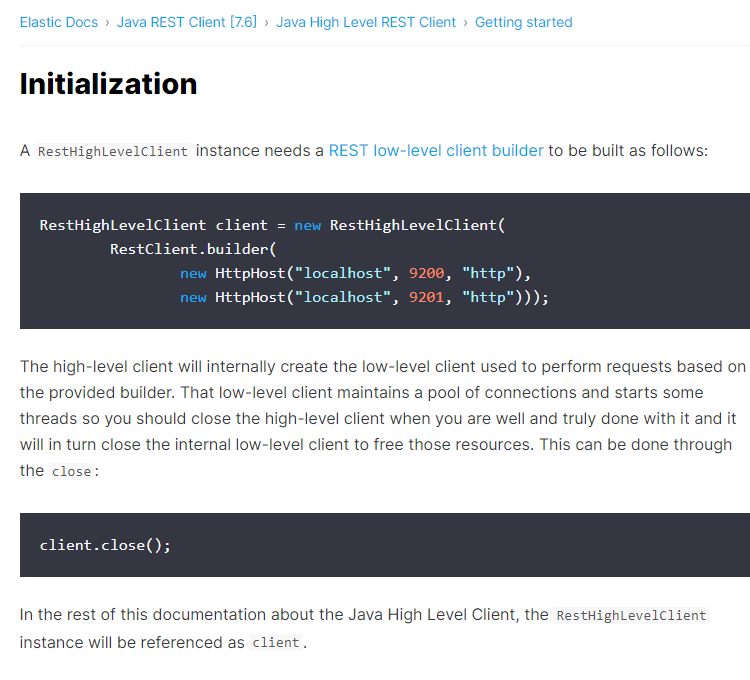Click inline code 'client' in last sentence
Image resolution: width=750 pixels, height=680 pixels.
(276, 643)
